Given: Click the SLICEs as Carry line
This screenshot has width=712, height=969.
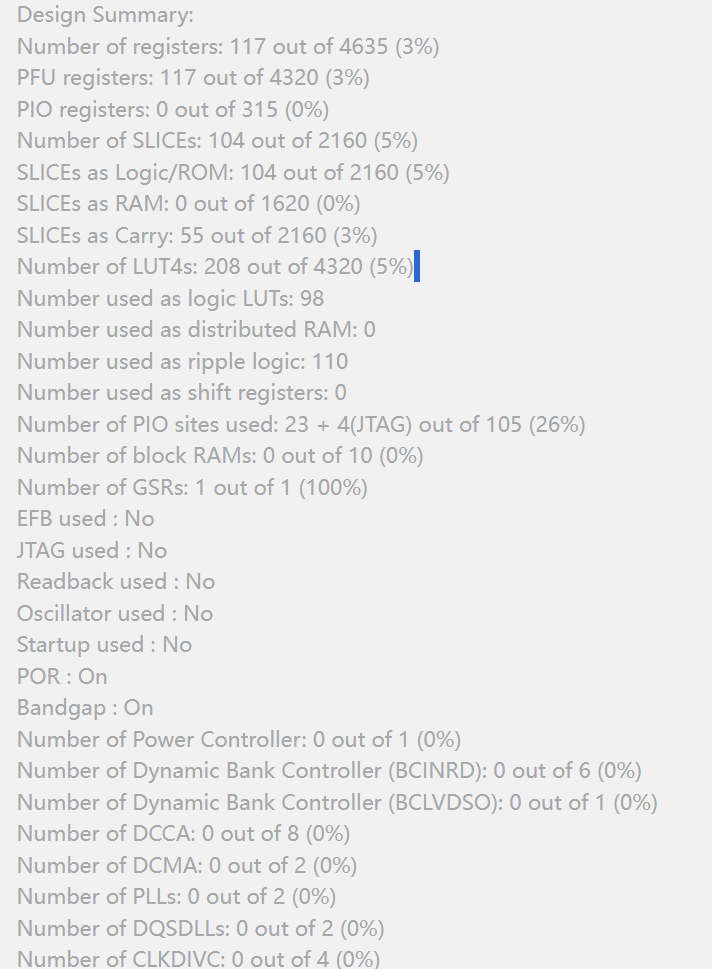Looking at the screenshot, I should pyautogui.click(x=197, y=235).
